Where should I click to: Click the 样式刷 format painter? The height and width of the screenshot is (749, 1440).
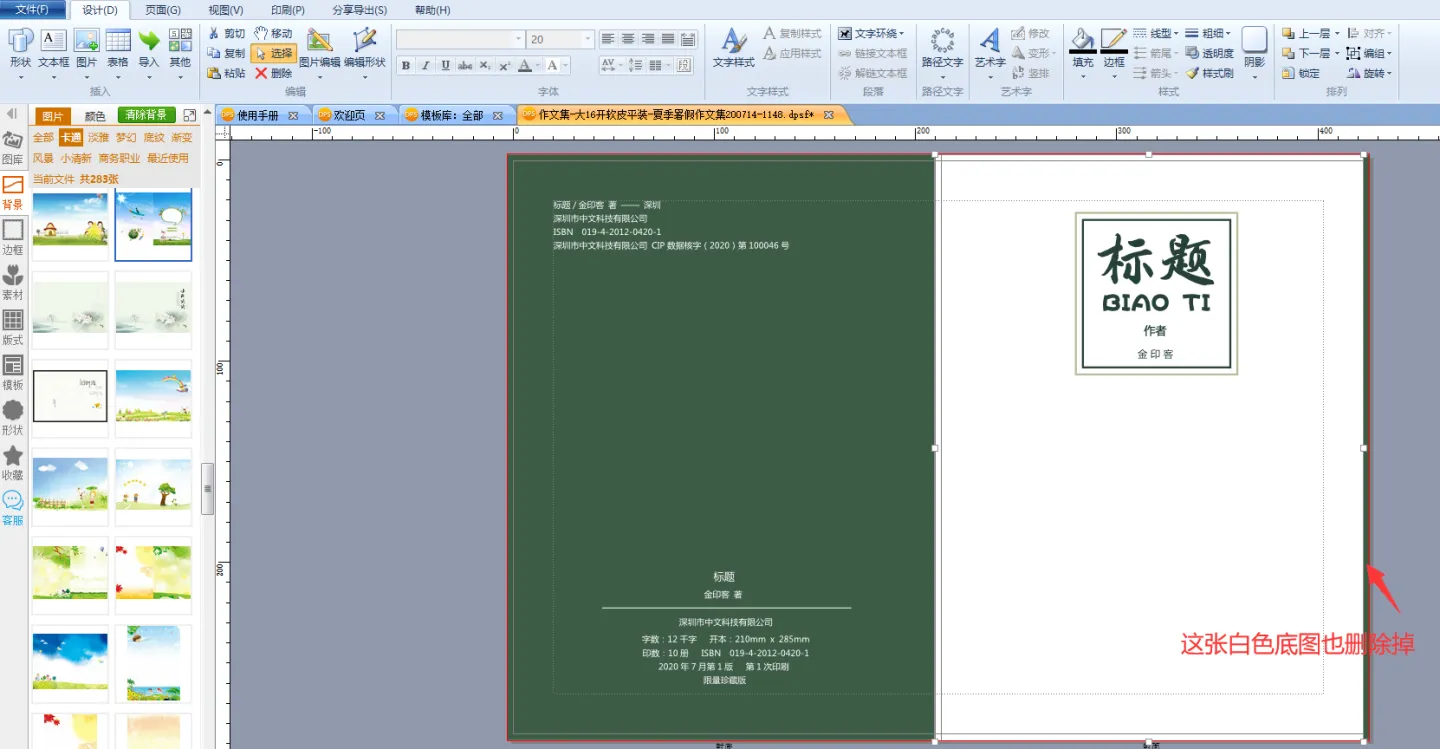(1210, 73)
